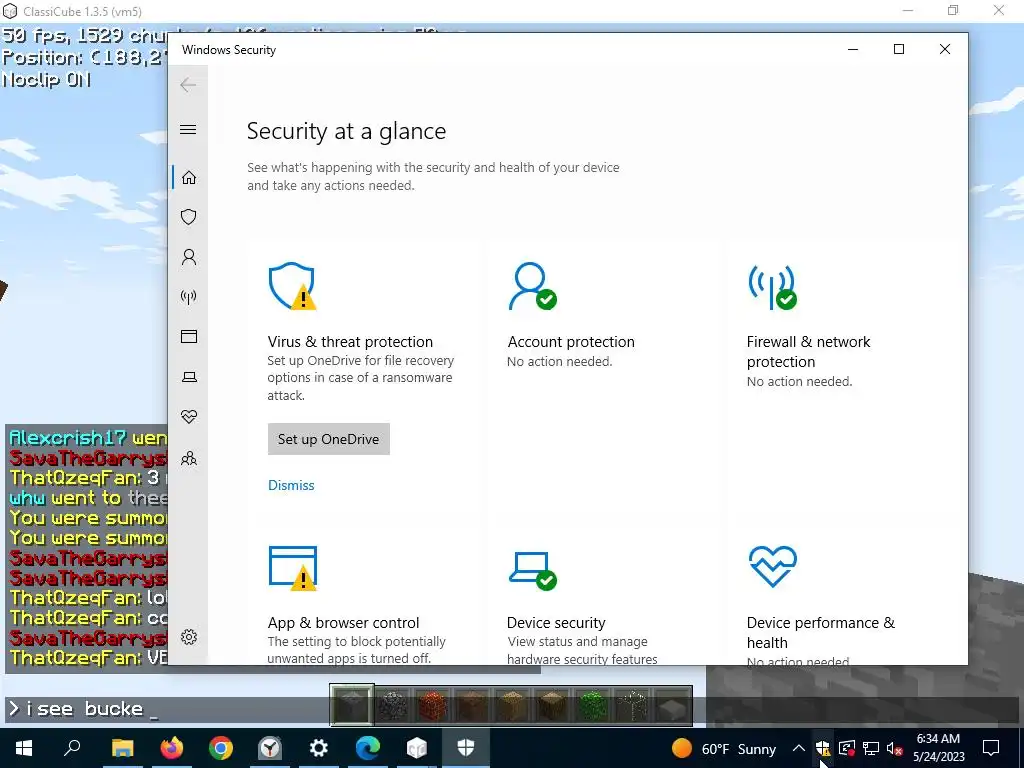Click the Account protection tile icon
The height and width of the screenshot is (768, 1024).
tap(532, 286)
